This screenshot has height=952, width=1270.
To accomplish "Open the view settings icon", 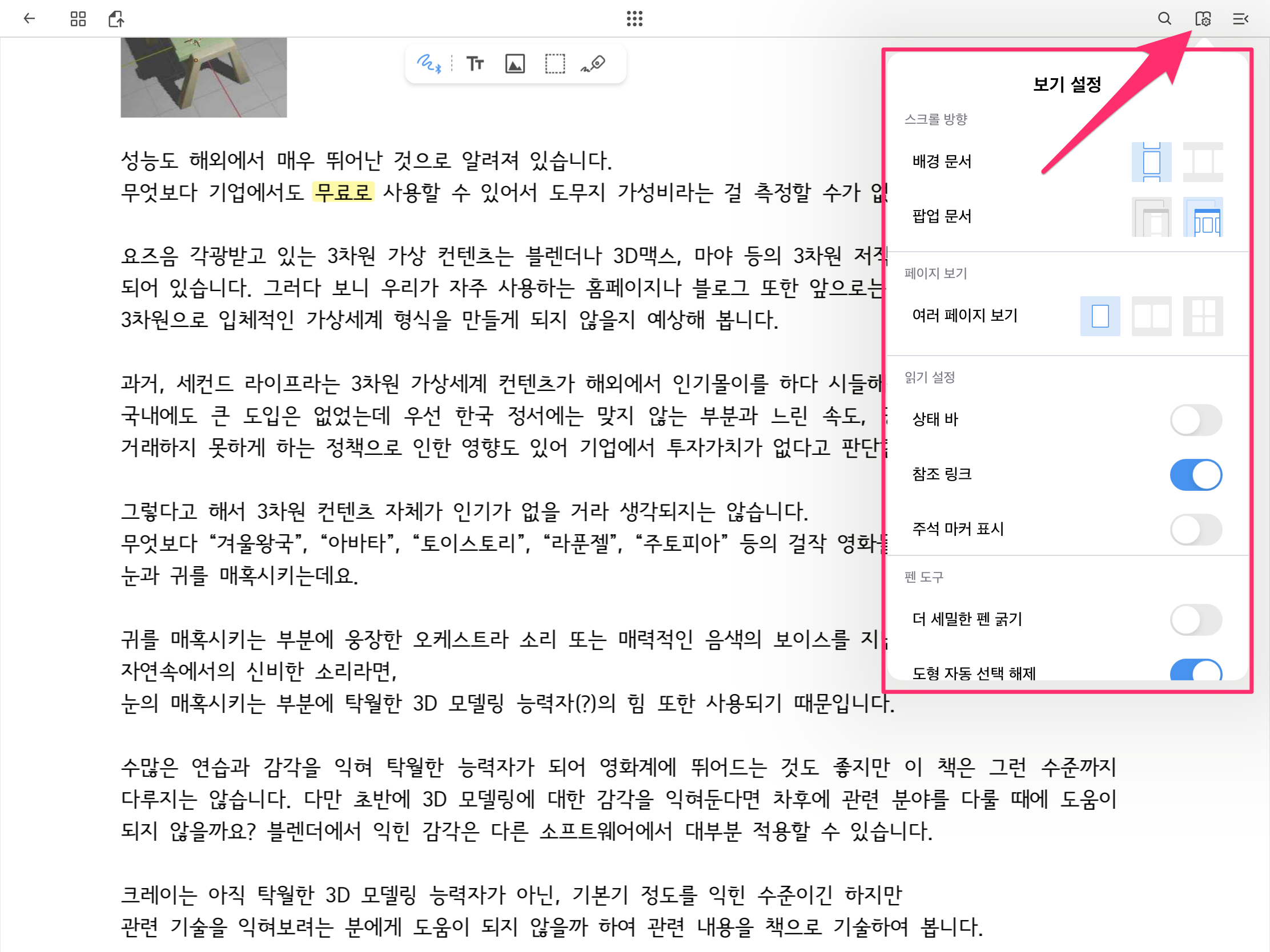I will pyautogui.click(x=1203, y=19).
